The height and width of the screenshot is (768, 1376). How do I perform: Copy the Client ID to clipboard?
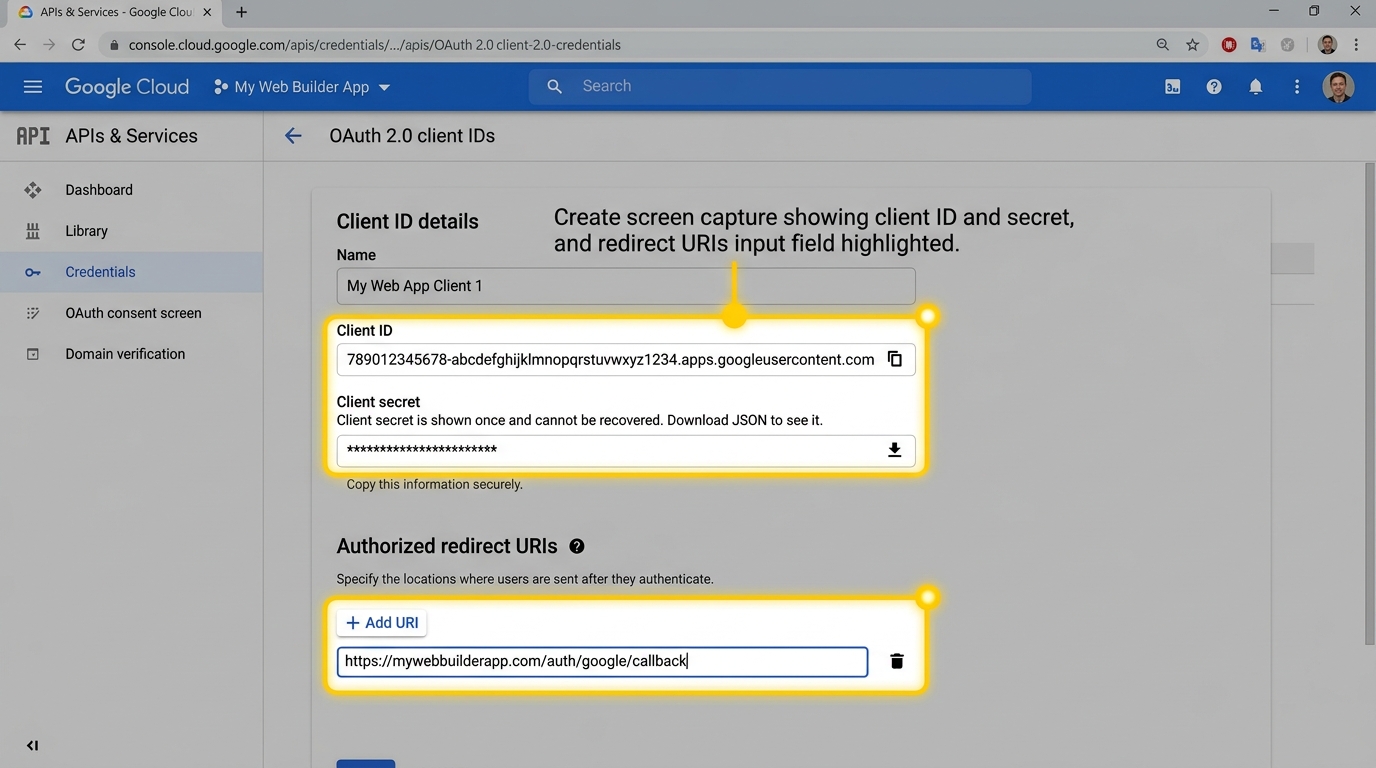click(895, 360)
